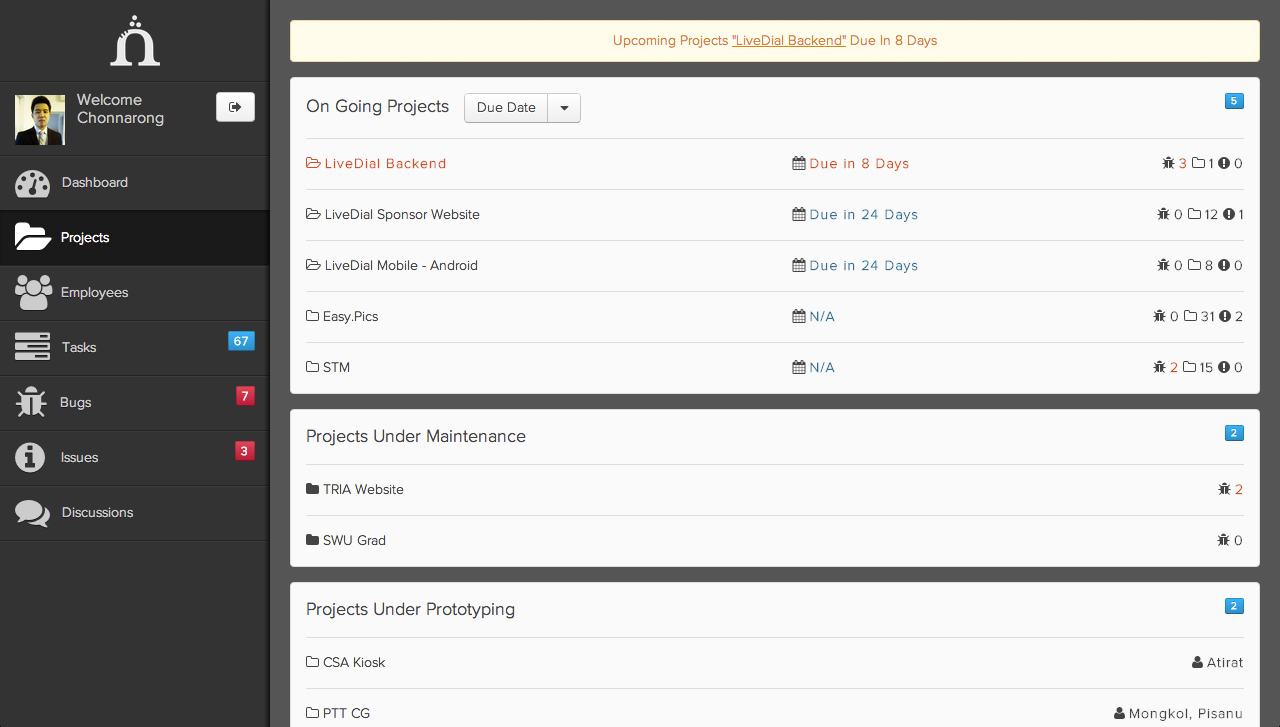
Task: Click calendar icon beside Due in 8 Days
Action: point(798,164)
